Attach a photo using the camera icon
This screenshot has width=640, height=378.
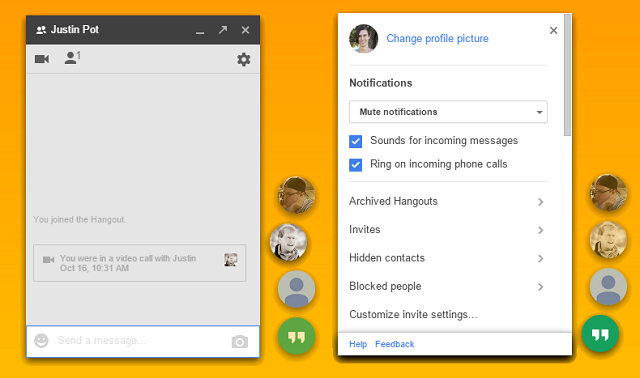pyautogui.click(x=240, y=341)
